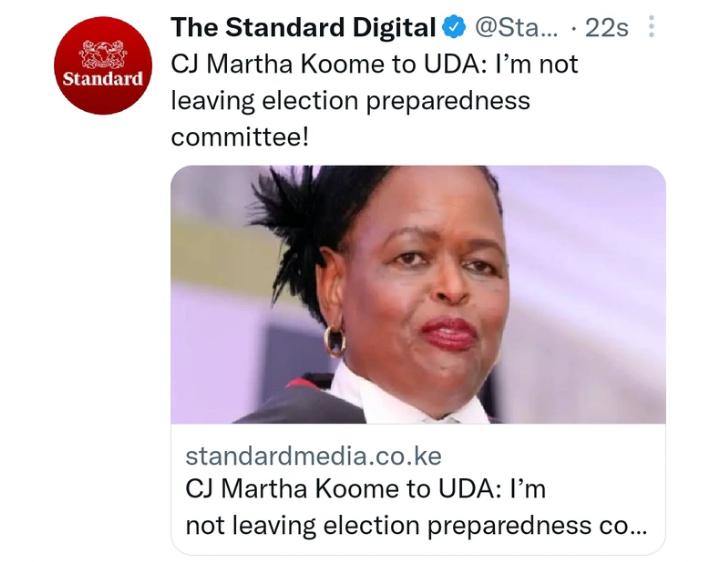Open the tweet via the 22s timestamp
This screenshot has width=720, height=562.
[607, 28]
